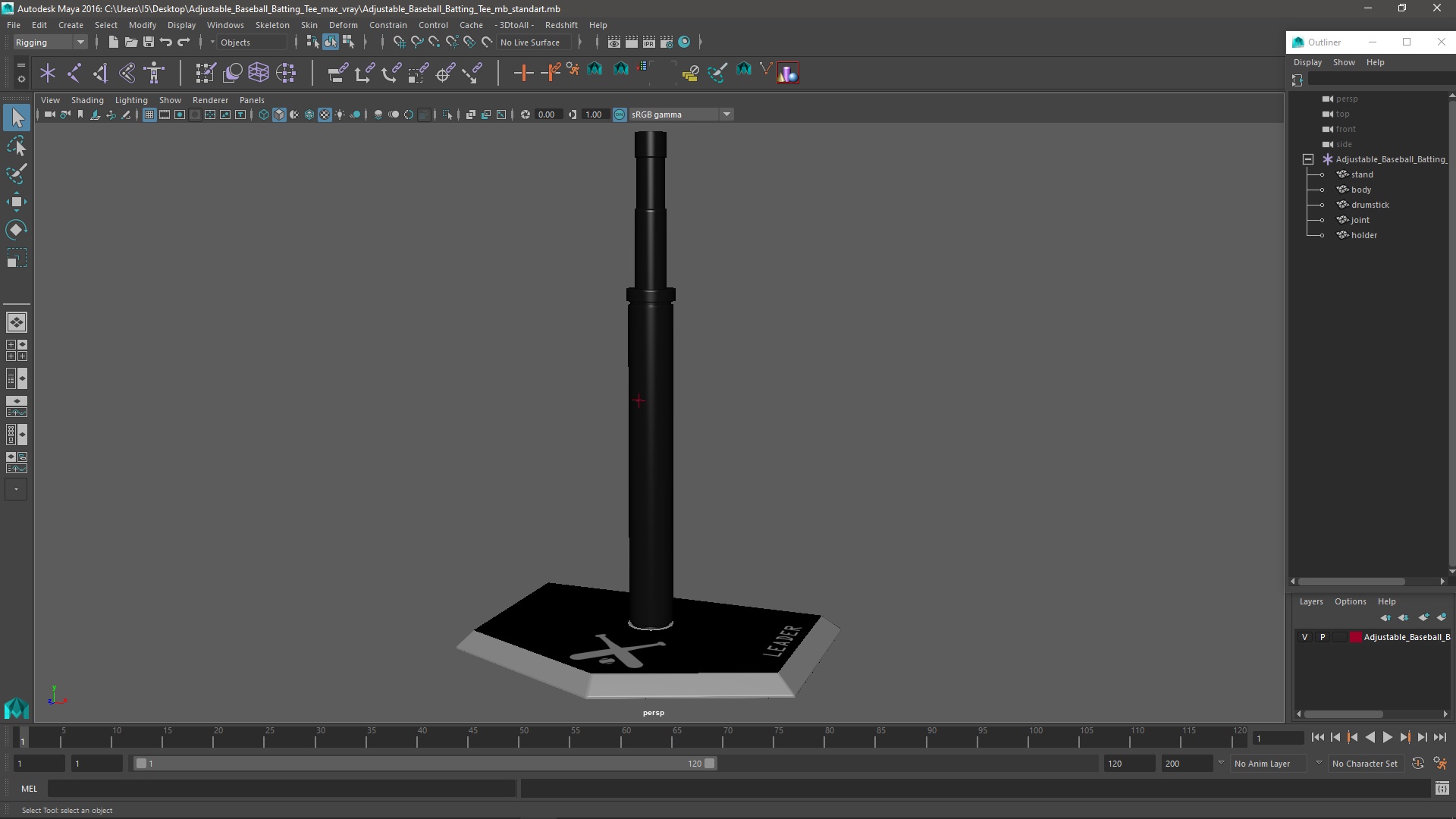This screenshot has height=819, width=1456.
Task: Toggle sRGB color management button
Action: 620,115
